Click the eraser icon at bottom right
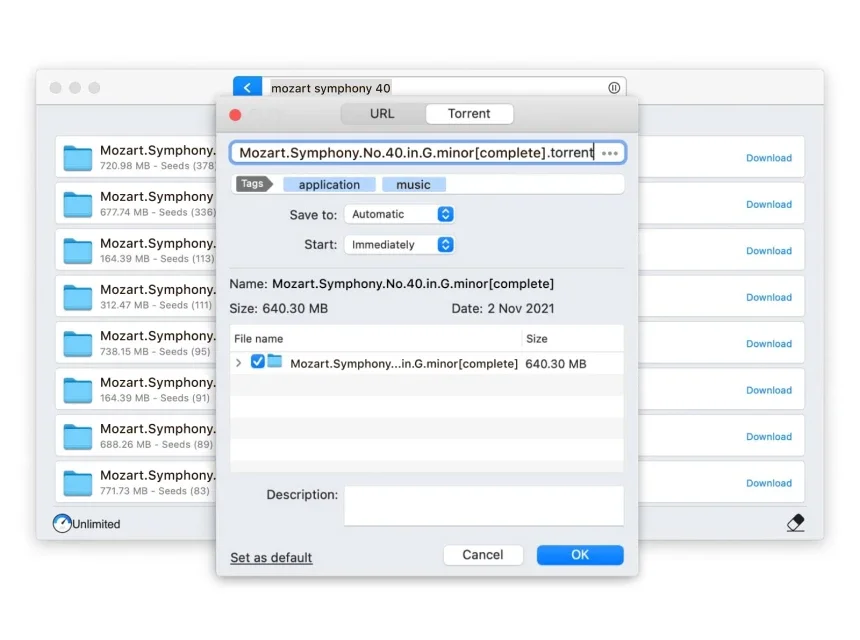The image size is (860, 640). click(795, 523)
